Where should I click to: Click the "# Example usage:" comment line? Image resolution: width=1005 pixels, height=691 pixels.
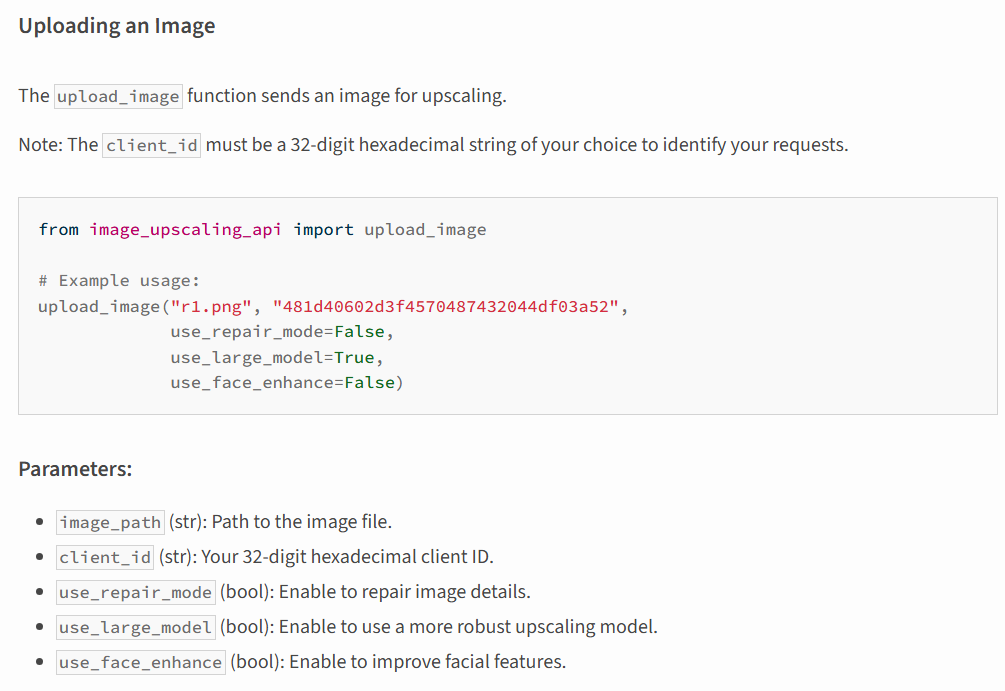pos(119,281)
